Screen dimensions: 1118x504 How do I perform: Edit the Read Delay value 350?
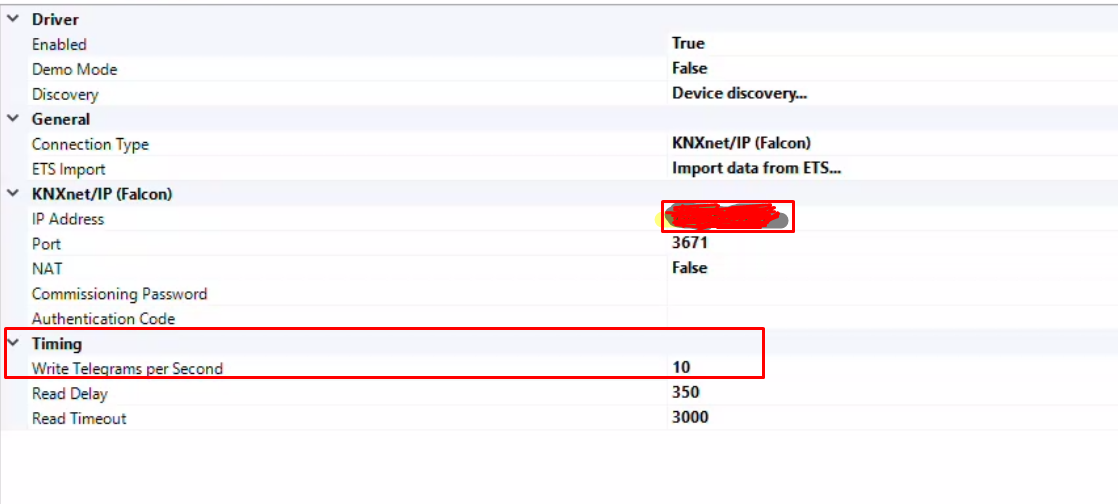[685, 393]
